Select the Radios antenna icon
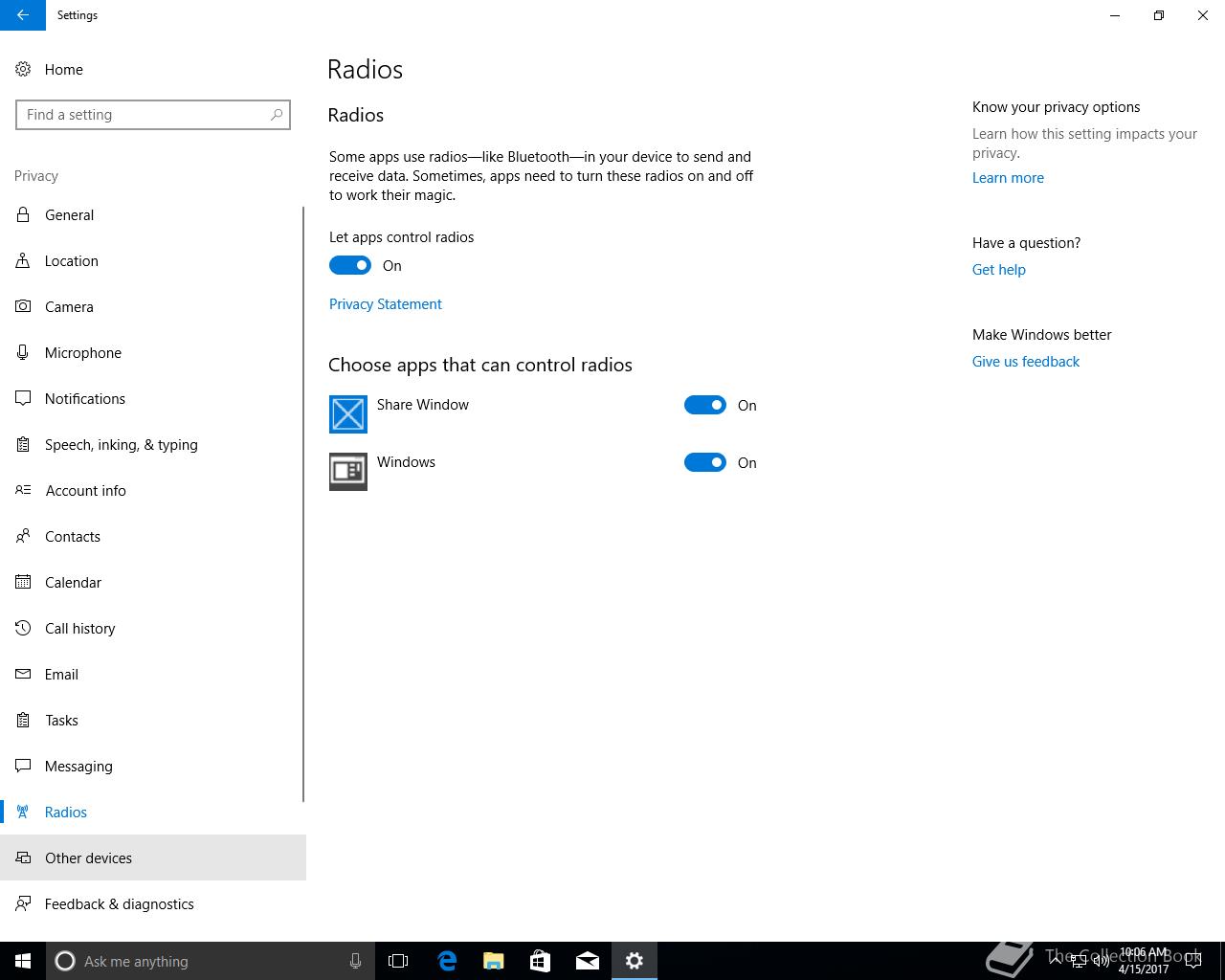 pyautogui.click(x=23, y=812)
